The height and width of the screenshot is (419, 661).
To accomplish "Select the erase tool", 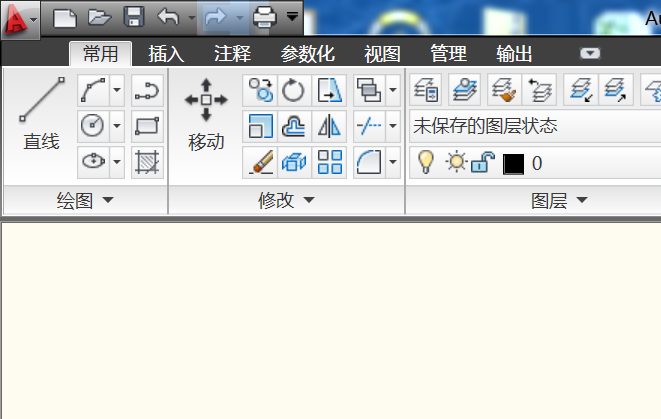I will (x=260, y=162).
